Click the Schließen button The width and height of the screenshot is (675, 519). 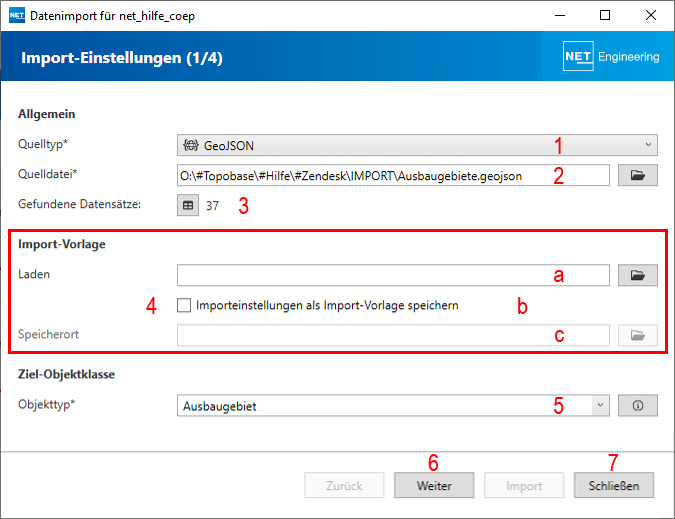click(613, 485)
